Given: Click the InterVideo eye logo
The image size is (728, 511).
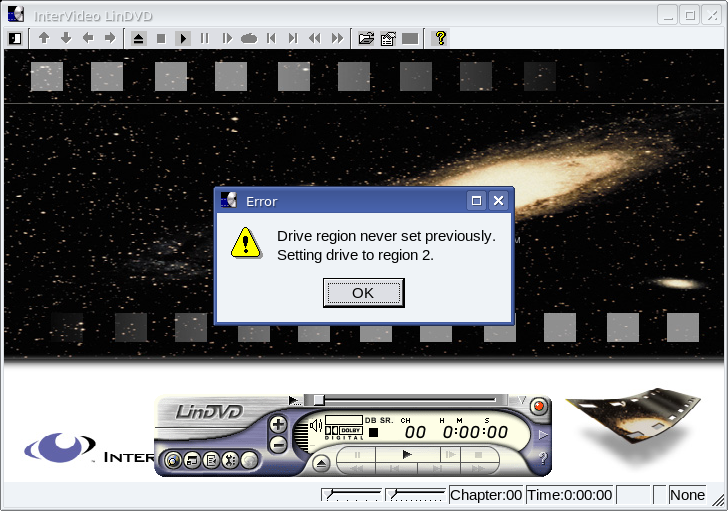Looking at the screenshot, I should [59, 447].
